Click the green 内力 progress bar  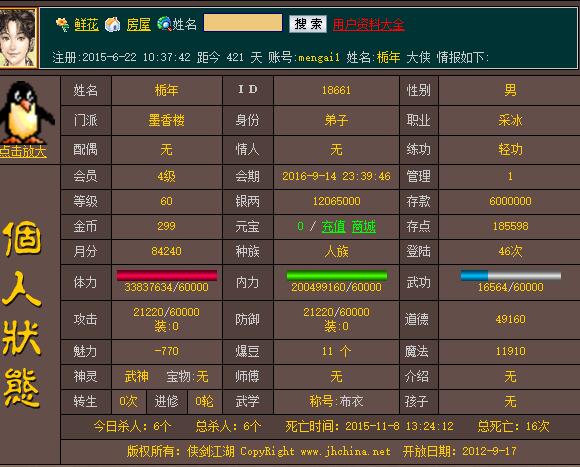coord(337,275)
